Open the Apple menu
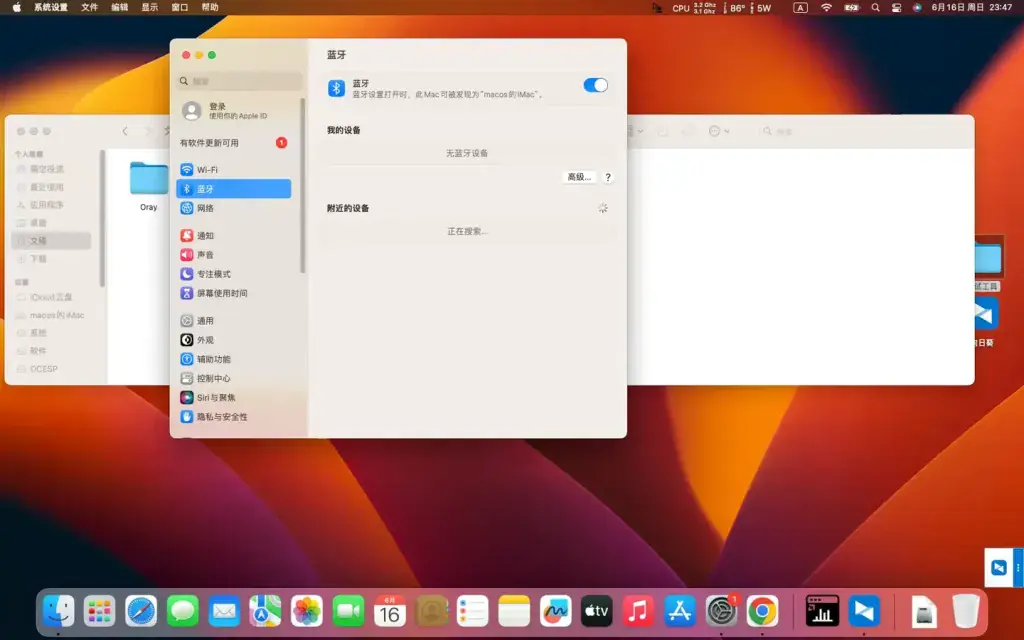The image size is (1024, 640). tap(17, 7)
